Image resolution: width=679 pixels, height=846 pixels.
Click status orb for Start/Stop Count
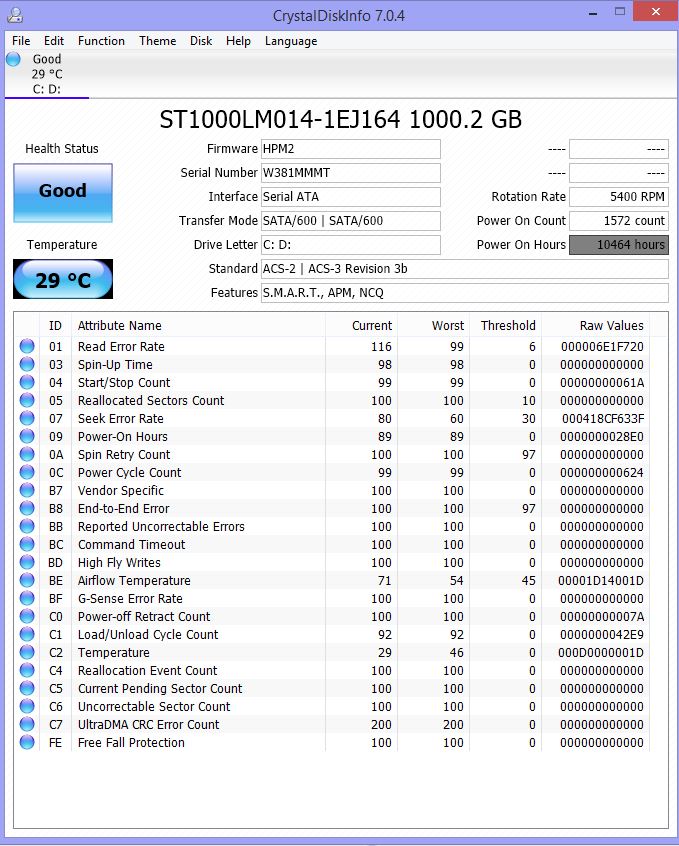(x=27, y=383)
